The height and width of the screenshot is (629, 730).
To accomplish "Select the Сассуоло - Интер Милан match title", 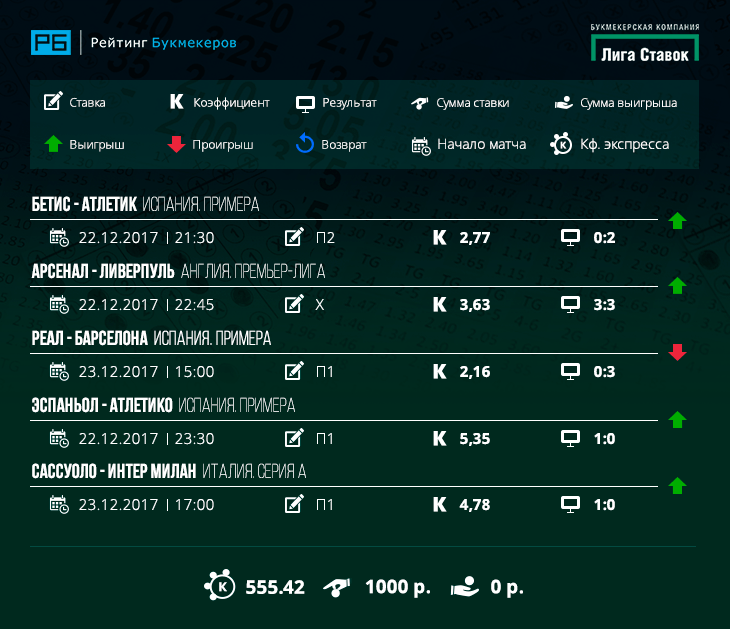I will coord(114,472).
